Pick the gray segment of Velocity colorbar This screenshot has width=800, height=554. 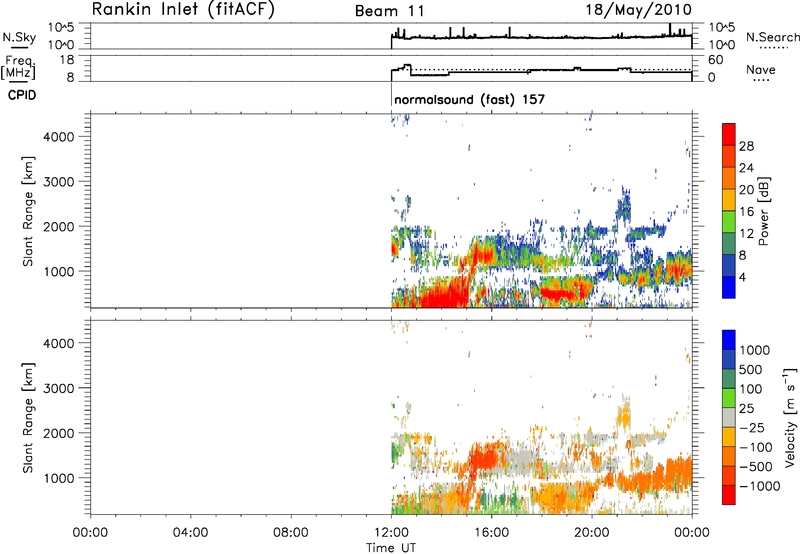(x=729, y=417)
